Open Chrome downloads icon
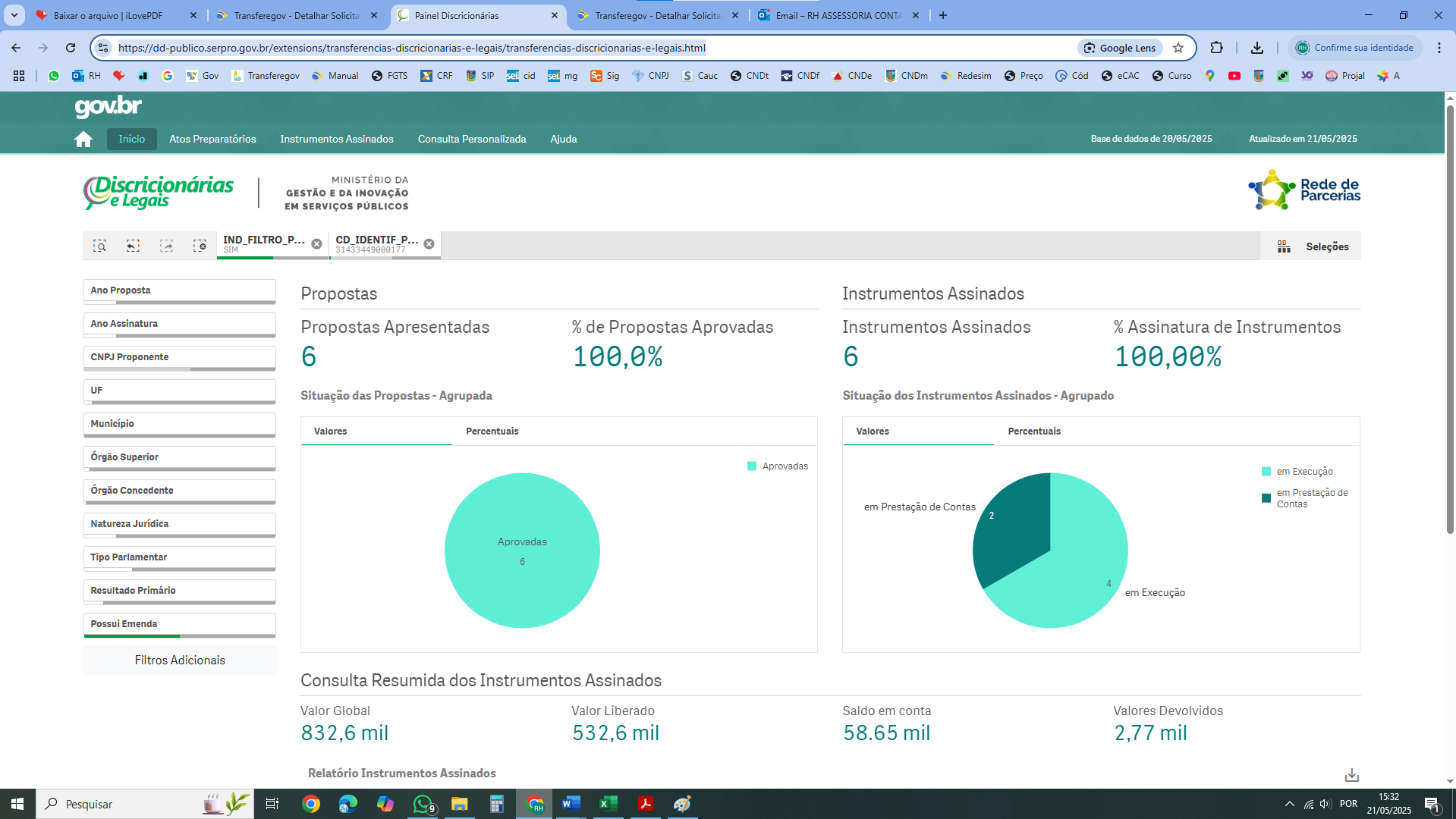Screen dimensions: 1456x819 [x=1257, y=48]
